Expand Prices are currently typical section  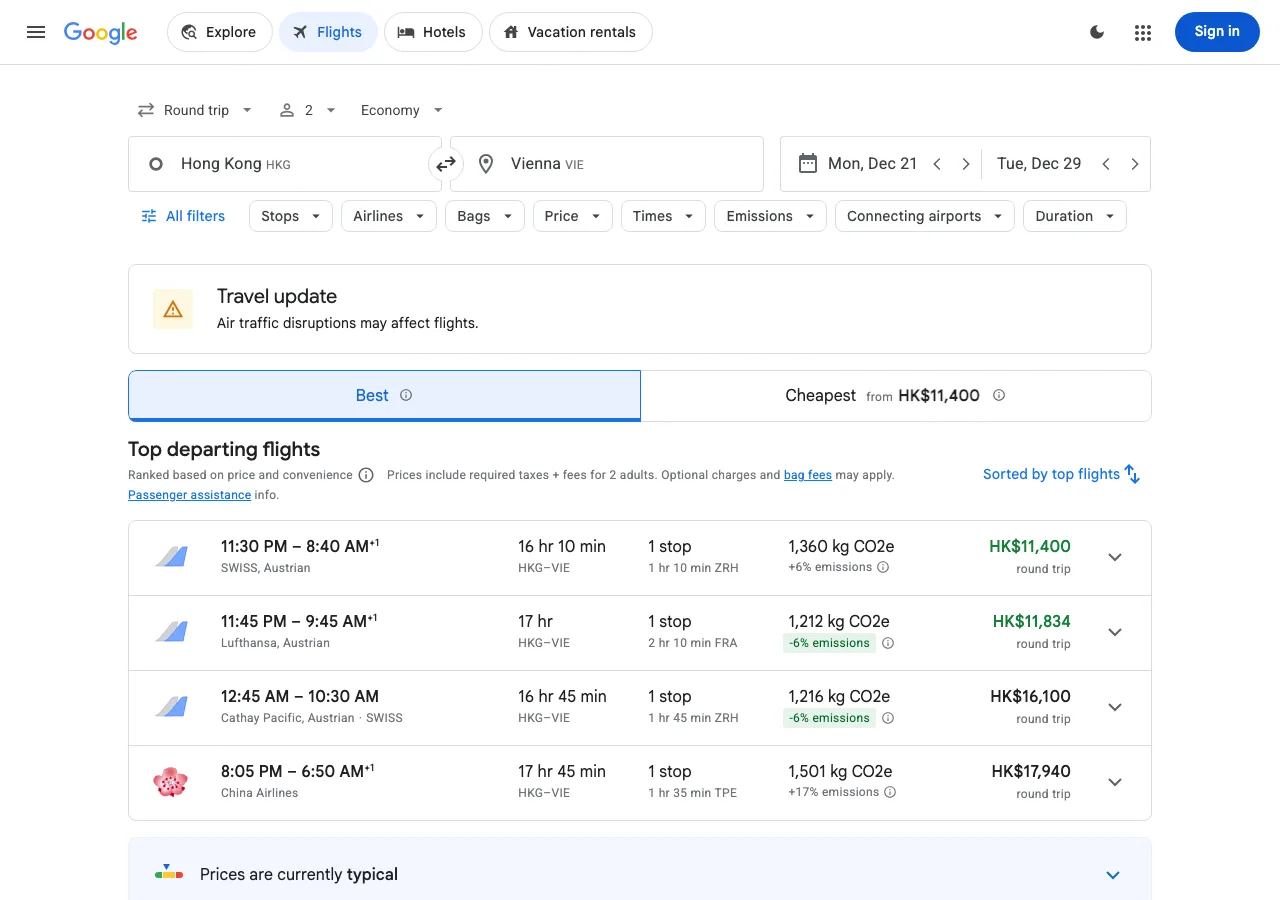[x=1113, y=875]
